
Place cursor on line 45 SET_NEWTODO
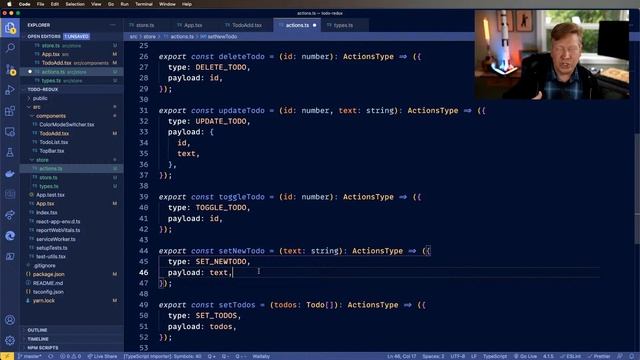[221, 262]
